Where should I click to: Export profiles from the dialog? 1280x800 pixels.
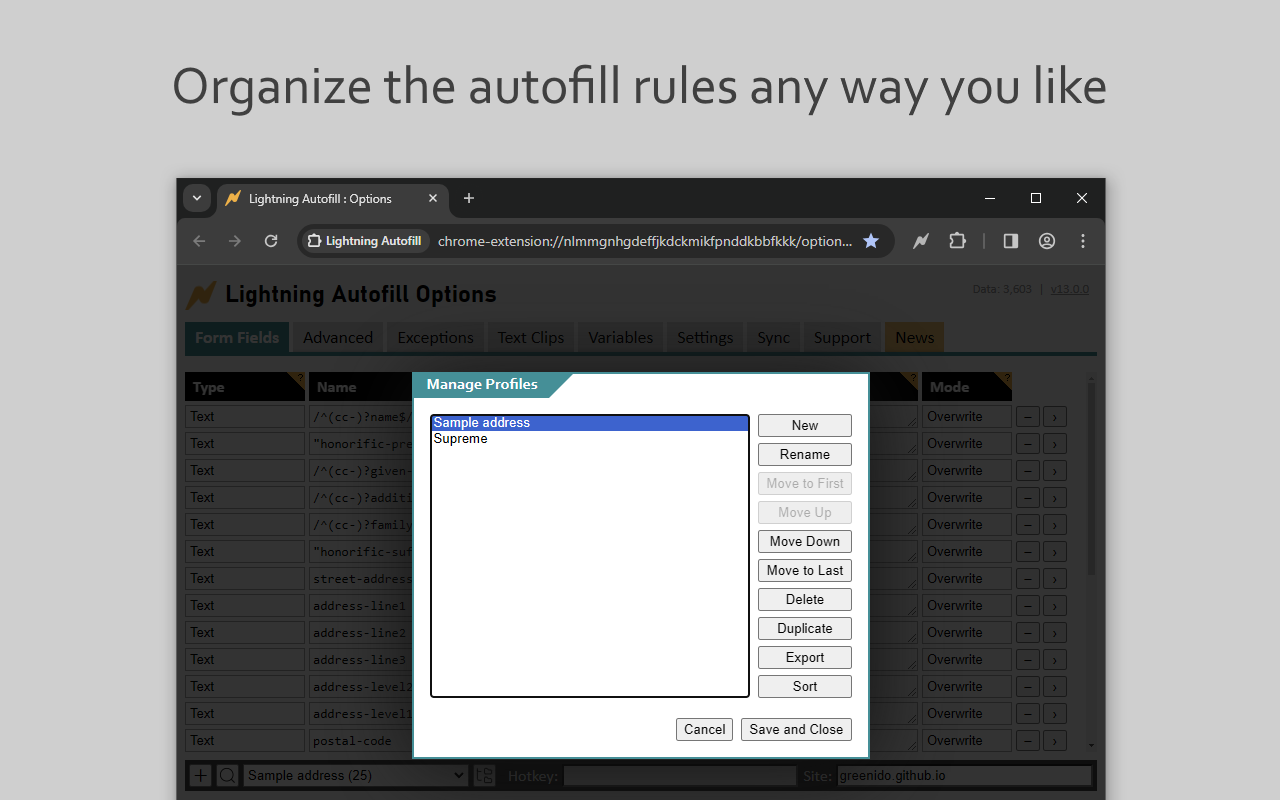pos(804,657)
